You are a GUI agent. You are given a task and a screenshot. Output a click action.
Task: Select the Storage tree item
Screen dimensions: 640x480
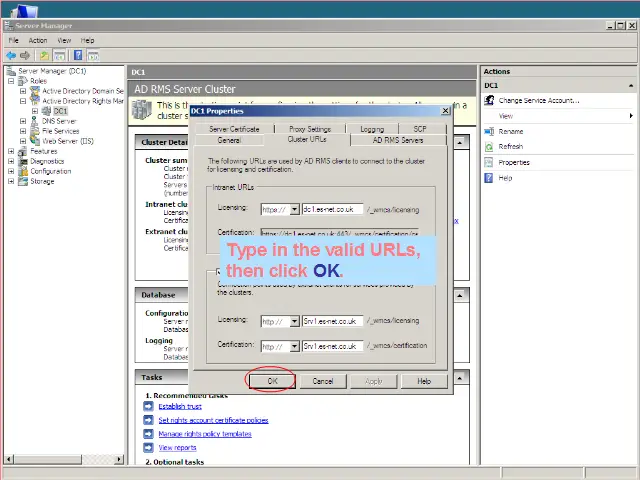[x=42, y=181]
